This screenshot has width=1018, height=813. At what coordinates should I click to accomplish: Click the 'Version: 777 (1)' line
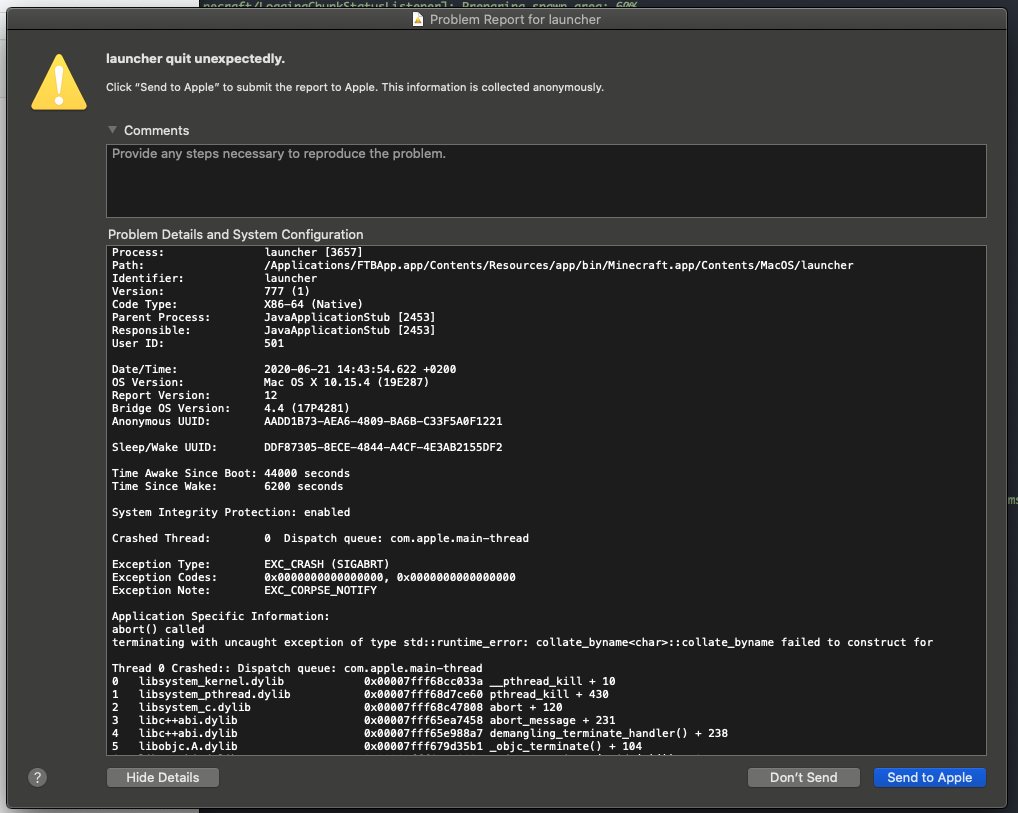click(x=210, y=291)
